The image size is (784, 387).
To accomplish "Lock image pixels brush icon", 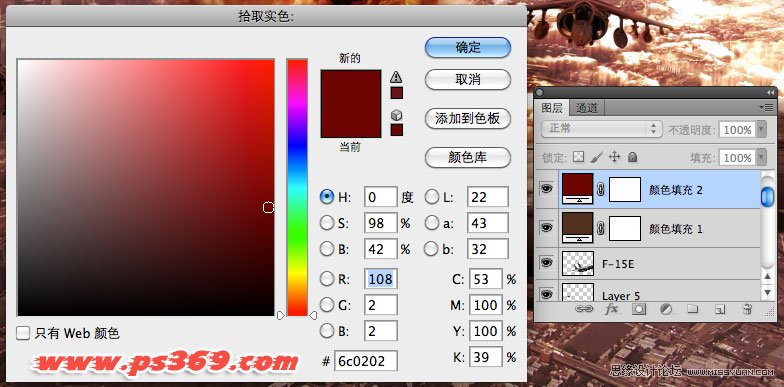I will (596, 158).
